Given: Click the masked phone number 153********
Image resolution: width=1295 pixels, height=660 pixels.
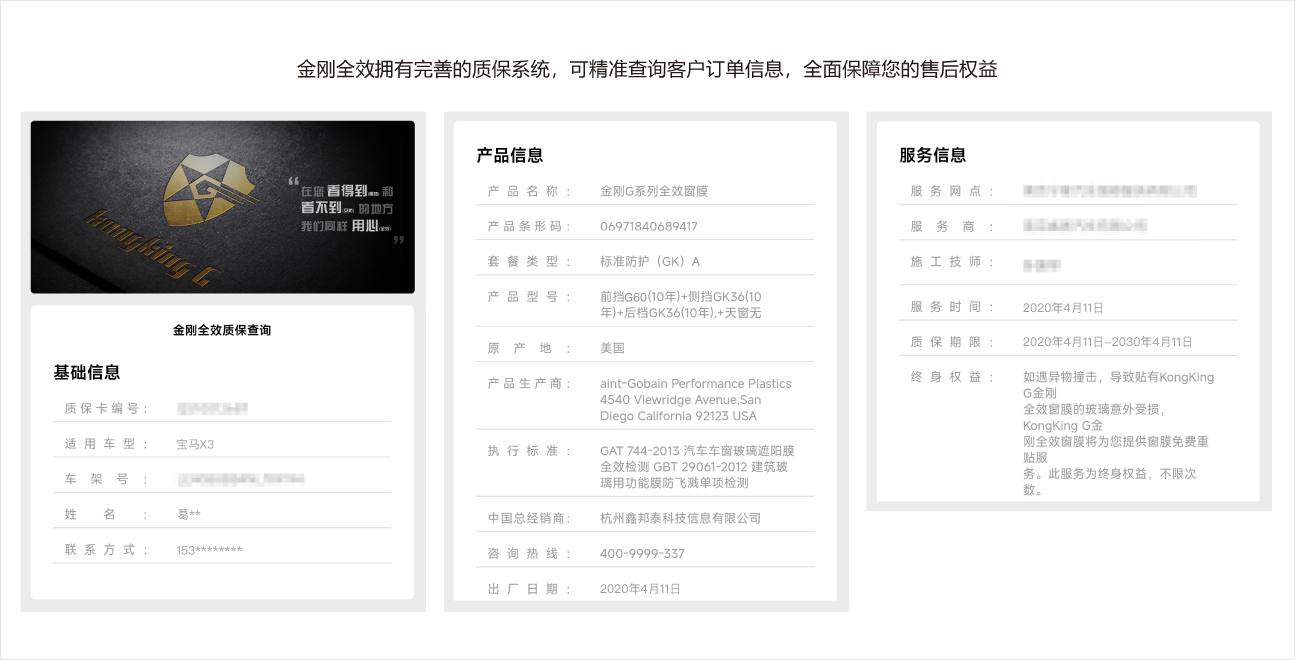Looking at the screenshot, I should tap(209, 549).
